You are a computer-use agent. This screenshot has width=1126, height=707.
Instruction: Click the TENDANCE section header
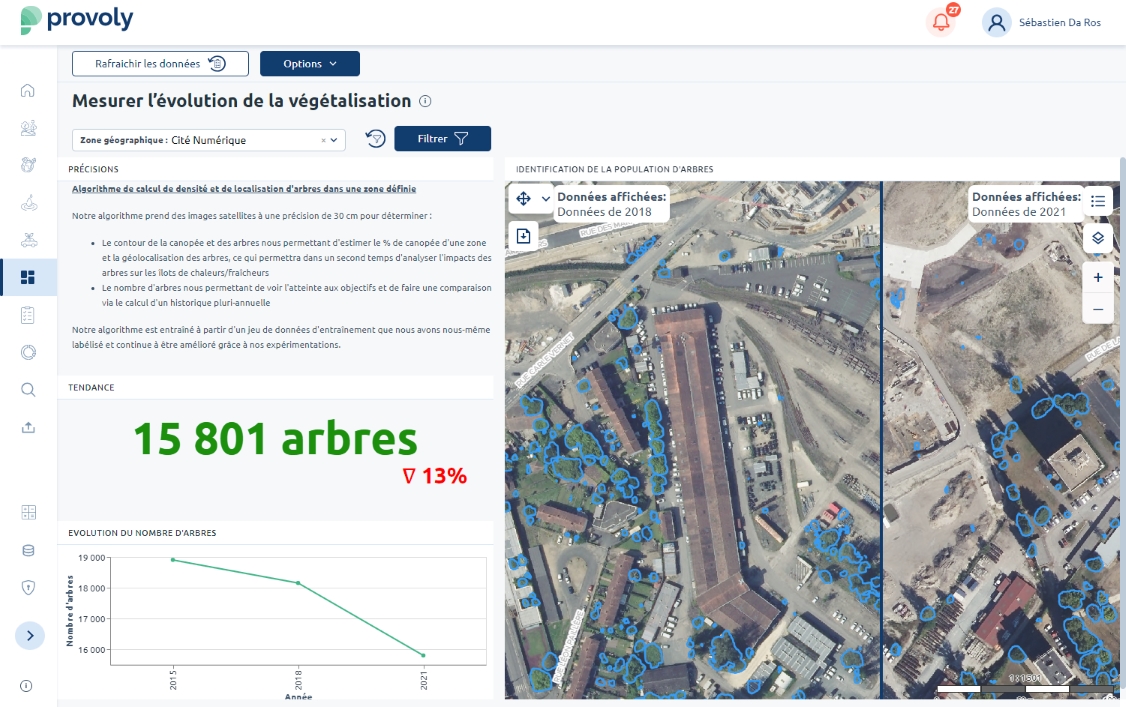click(91, 388)
